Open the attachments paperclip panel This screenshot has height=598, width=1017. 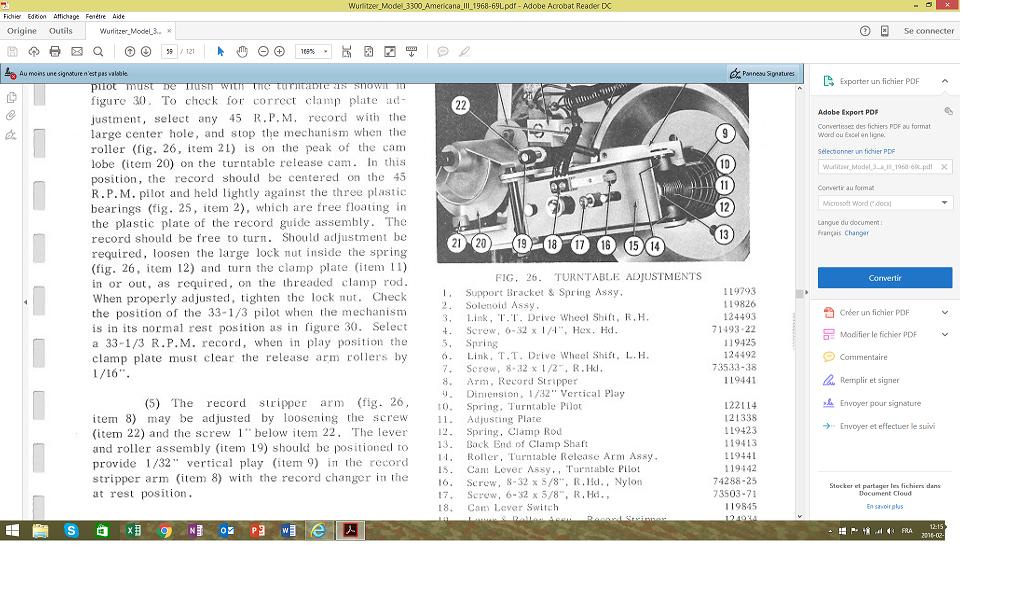[11, 115]
